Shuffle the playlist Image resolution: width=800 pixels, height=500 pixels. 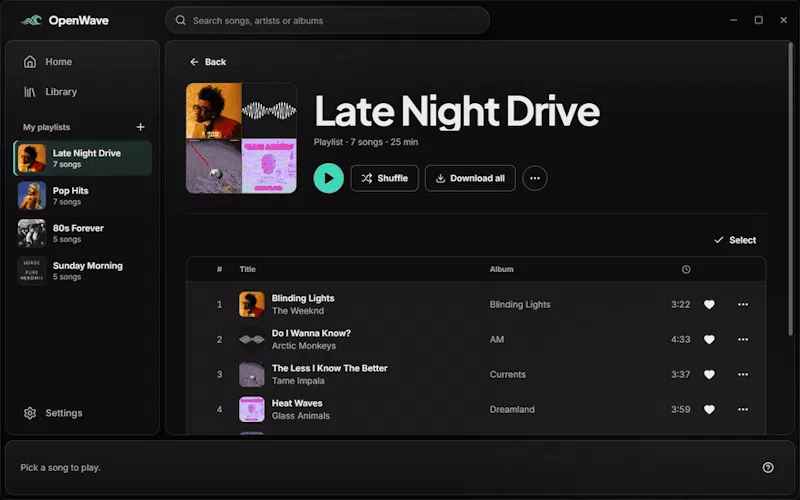tap(385, 178)
